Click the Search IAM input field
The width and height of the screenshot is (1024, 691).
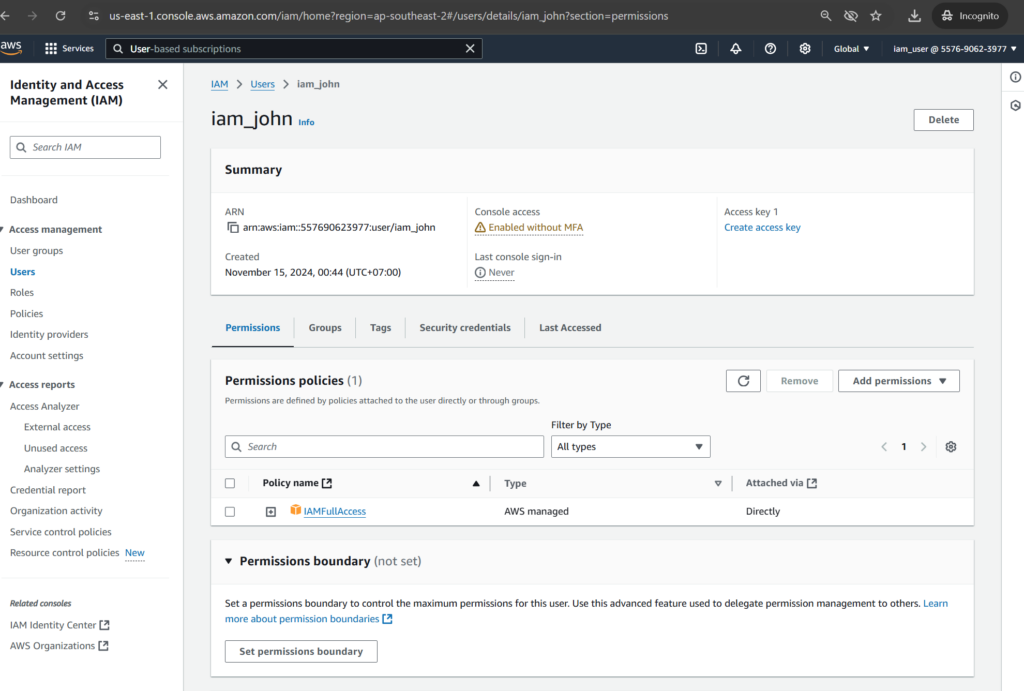pos(85,147)
